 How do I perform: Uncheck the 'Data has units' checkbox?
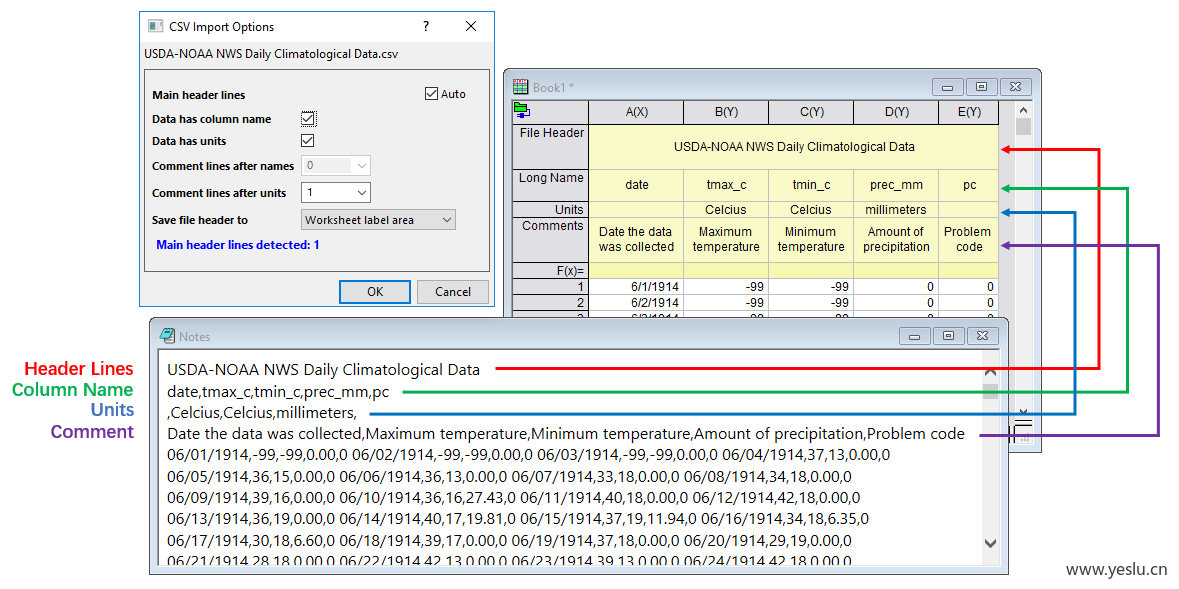[308, 141]
